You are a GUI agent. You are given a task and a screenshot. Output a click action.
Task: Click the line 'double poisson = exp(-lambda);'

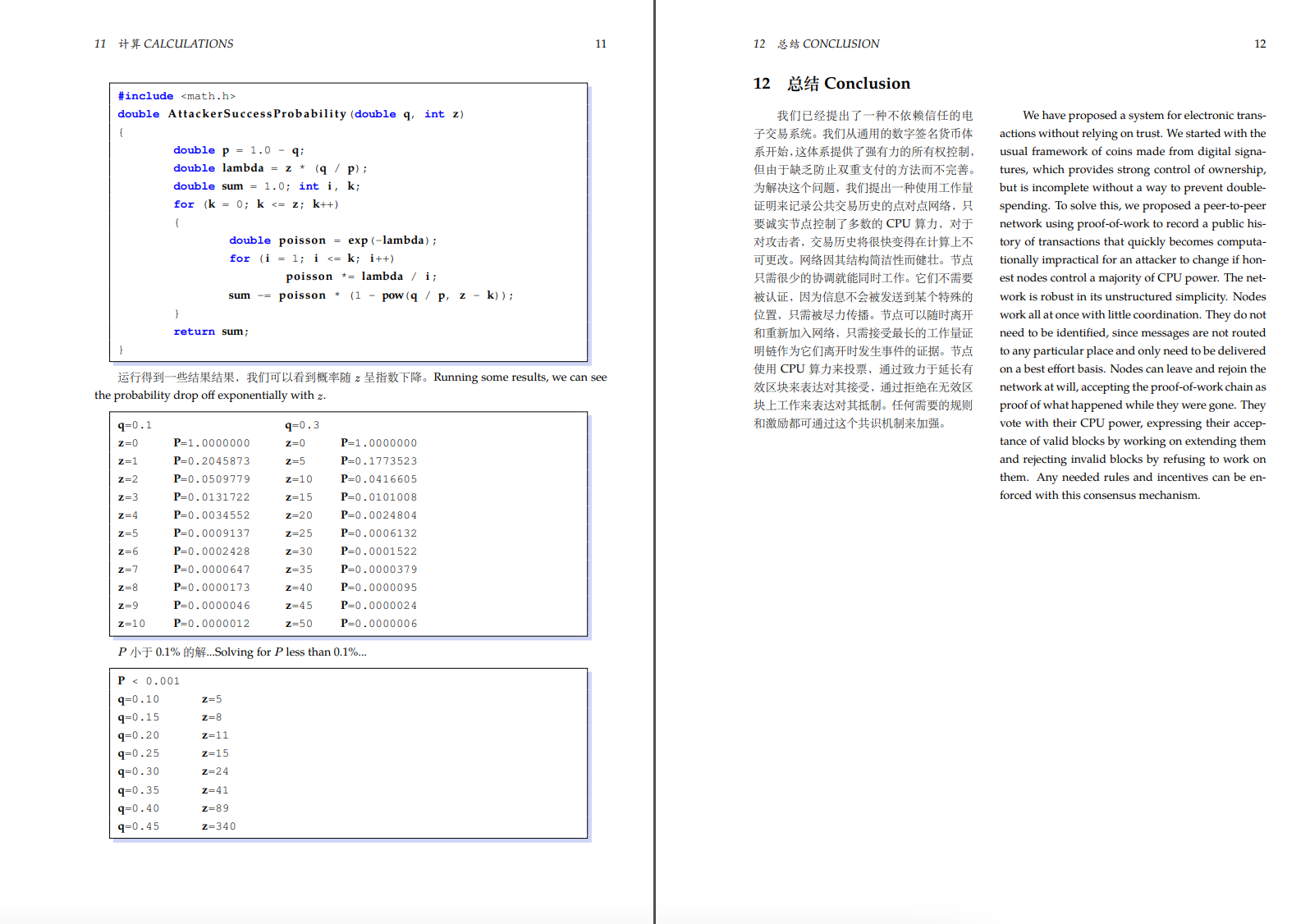[x=332, y=240]
